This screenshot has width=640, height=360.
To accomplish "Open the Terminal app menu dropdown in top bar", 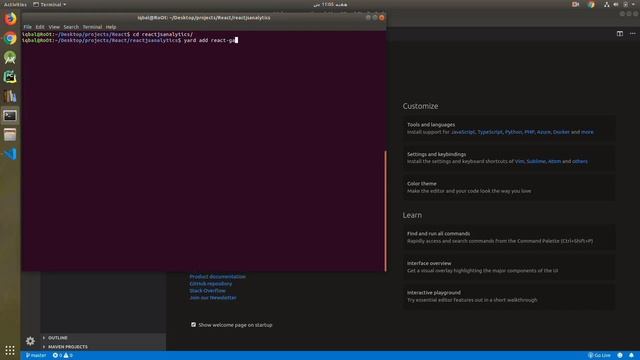I will click(49, 4).
